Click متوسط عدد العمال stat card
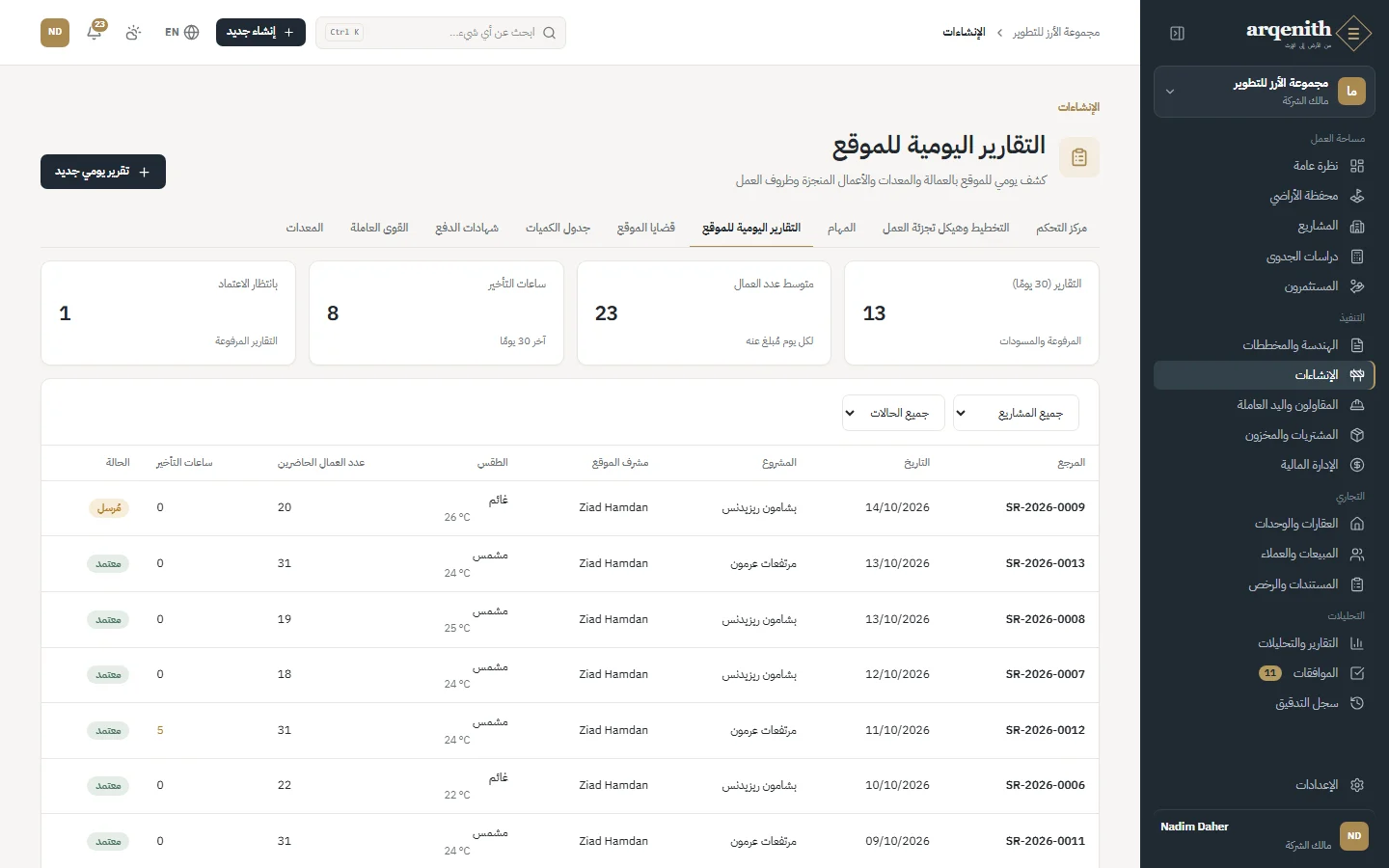The height and width of the screenshot is (868, 1389). point(704,313)
